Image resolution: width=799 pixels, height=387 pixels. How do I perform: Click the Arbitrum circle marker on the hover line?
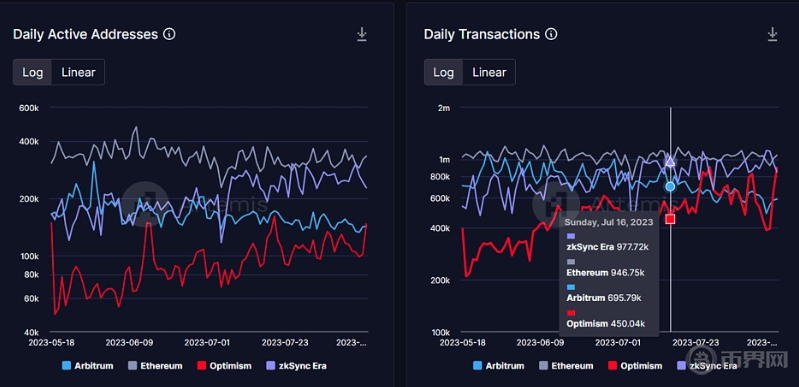pos(670,187)
